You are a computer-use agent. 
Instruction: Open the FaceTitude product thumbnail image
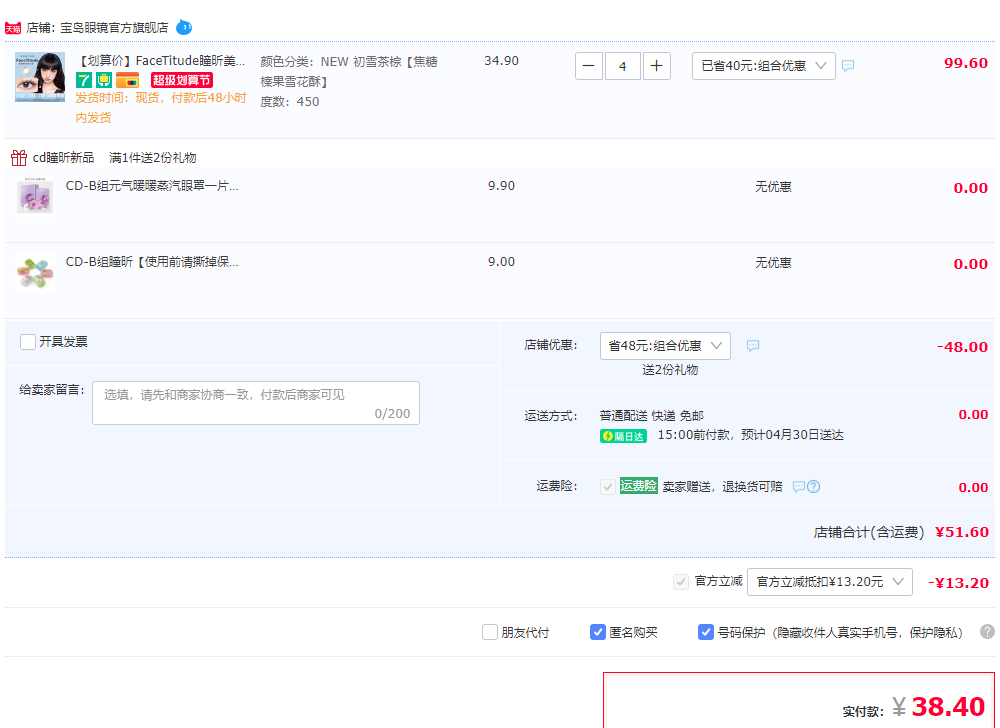click(40, 77)
